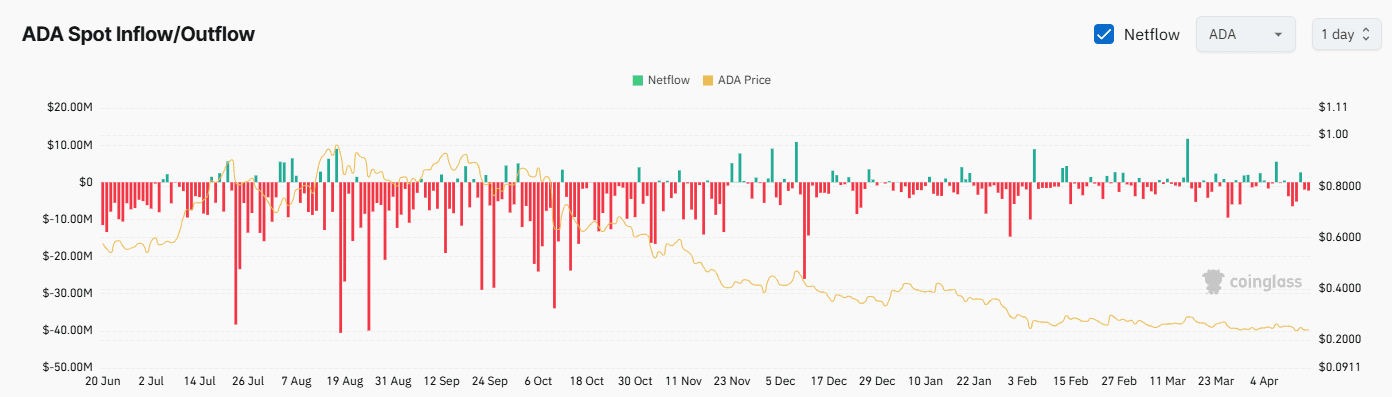Image resolution: width=1392 pixels, height=397 pixels.
Task: Click the 6 Oct date label
Action: click(537, 381)
